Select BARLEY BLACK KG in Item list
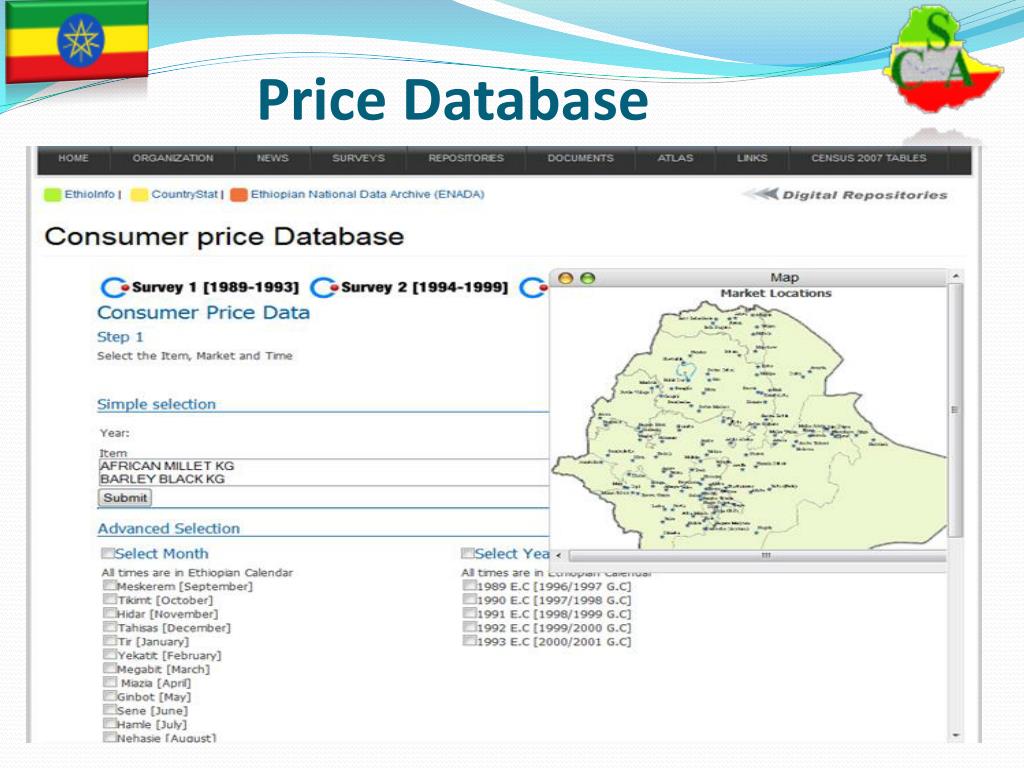The width and height of the screenshot is (1024, 768). 162,479
